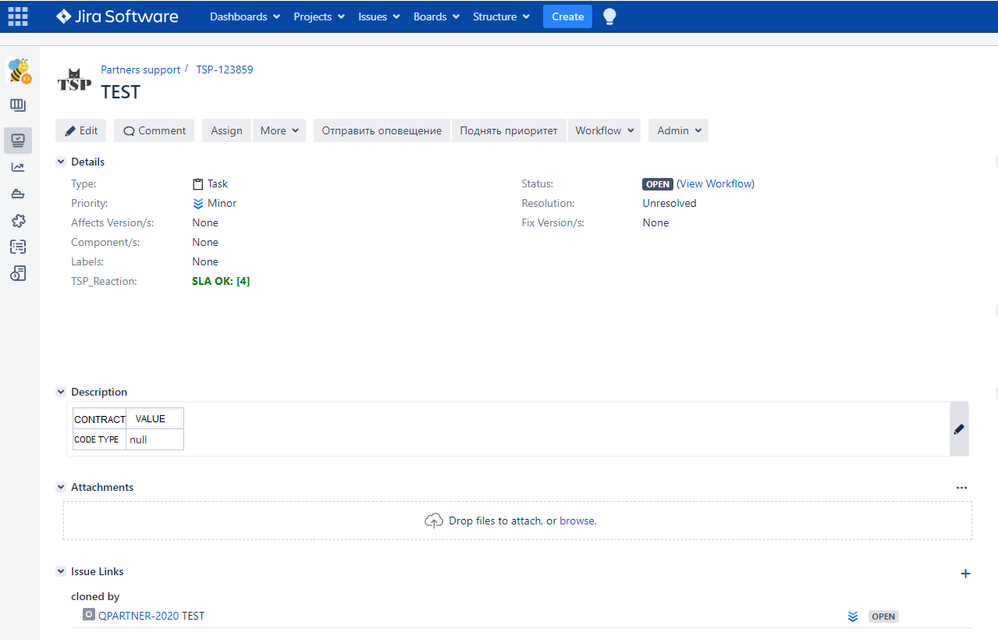Open the Dashboards menu
998x640 pixels.
(245, 17)
